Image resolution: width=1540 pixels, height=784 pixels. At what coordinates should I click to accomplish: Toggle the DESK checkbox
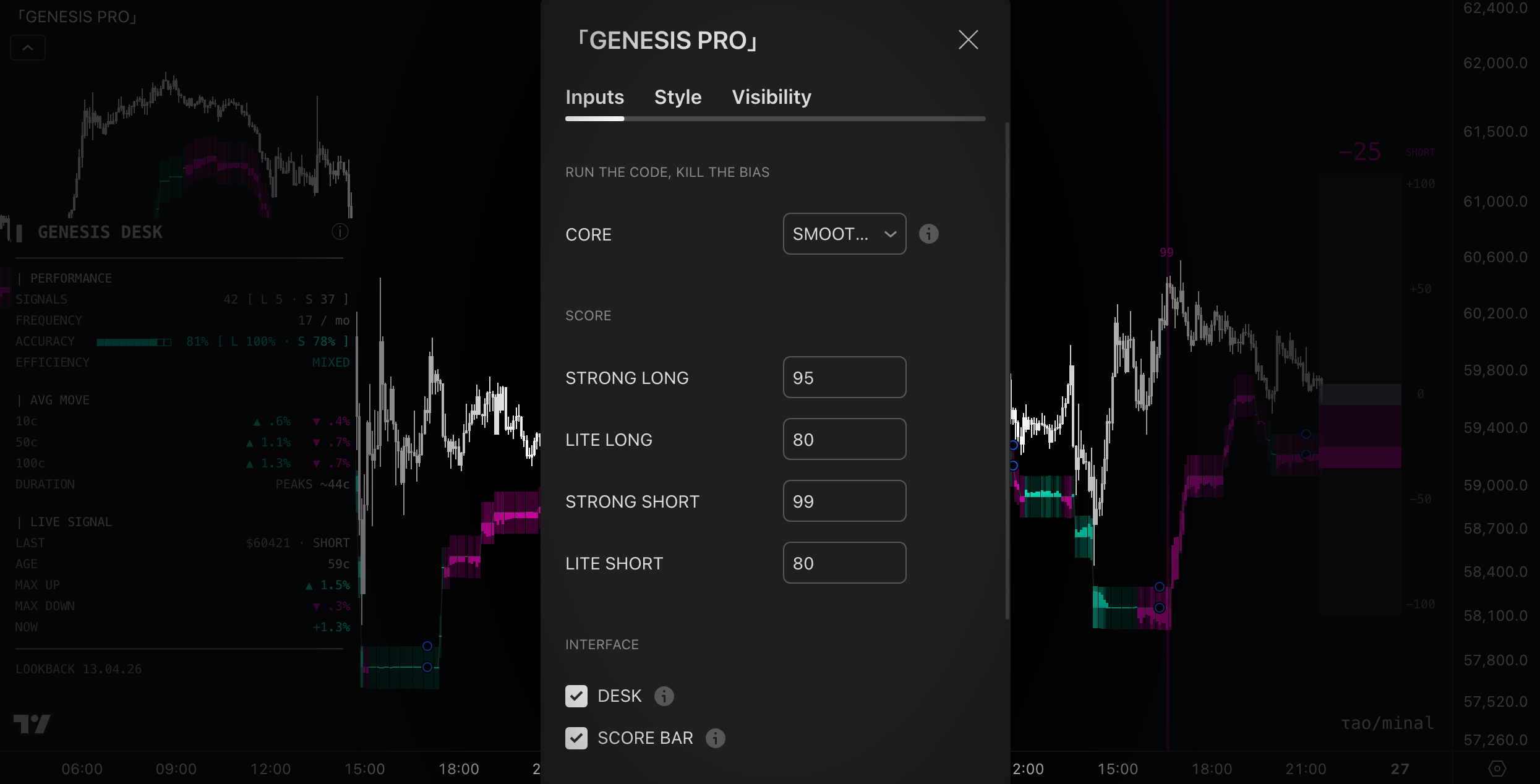point(576,696)
